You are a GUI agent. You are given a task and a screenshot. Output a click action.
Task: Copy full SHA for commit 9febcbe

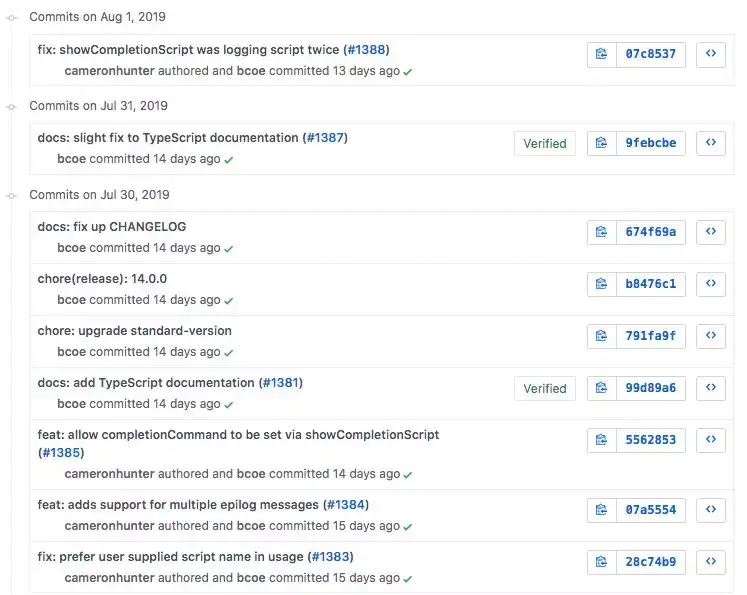(x=601, y=143)
